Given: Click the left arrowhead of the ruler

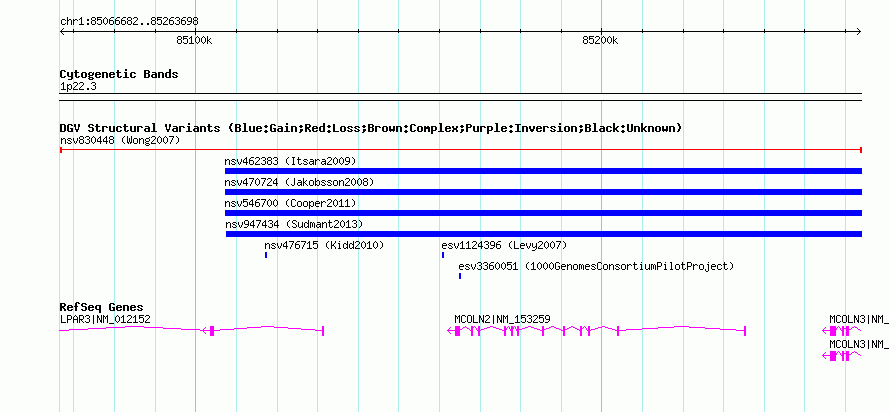Looking at the screenshot, I should coord(63,31).
